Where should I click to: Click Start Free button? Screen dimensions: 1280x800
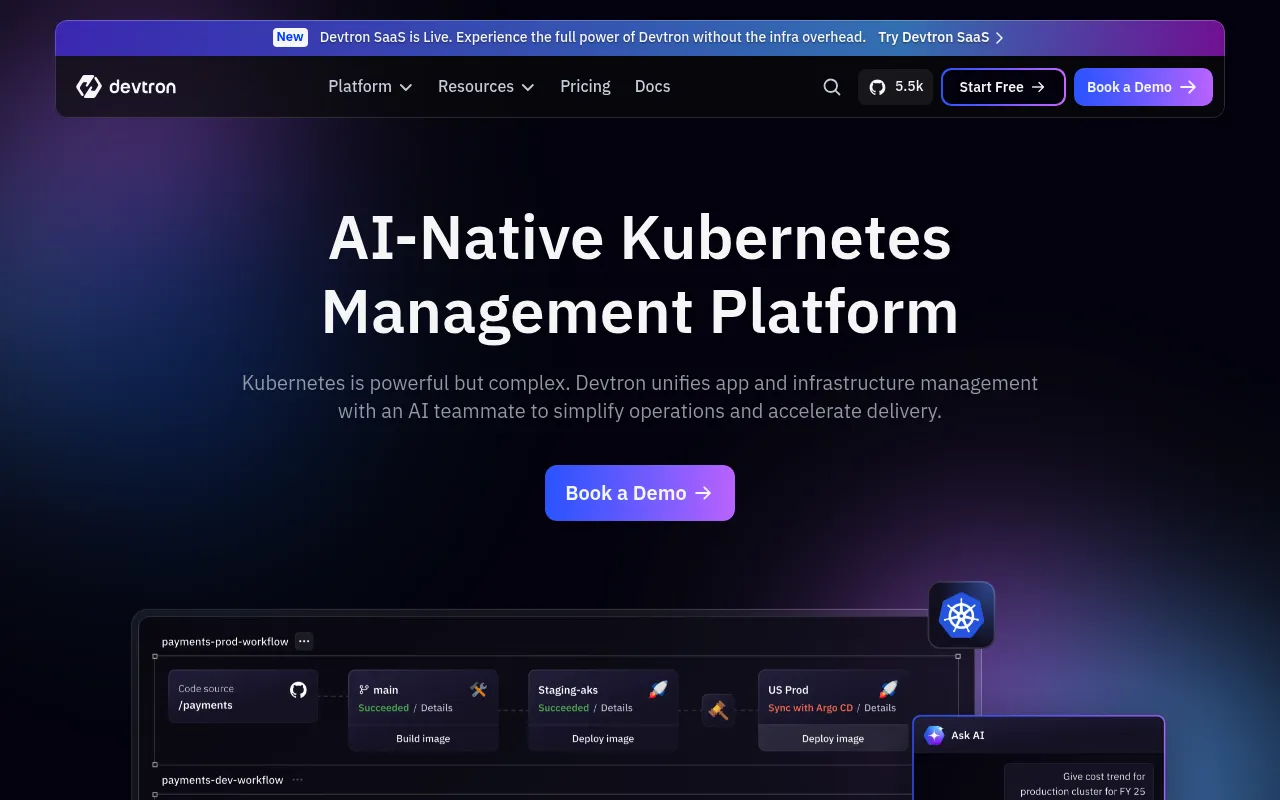(1003, 87)
